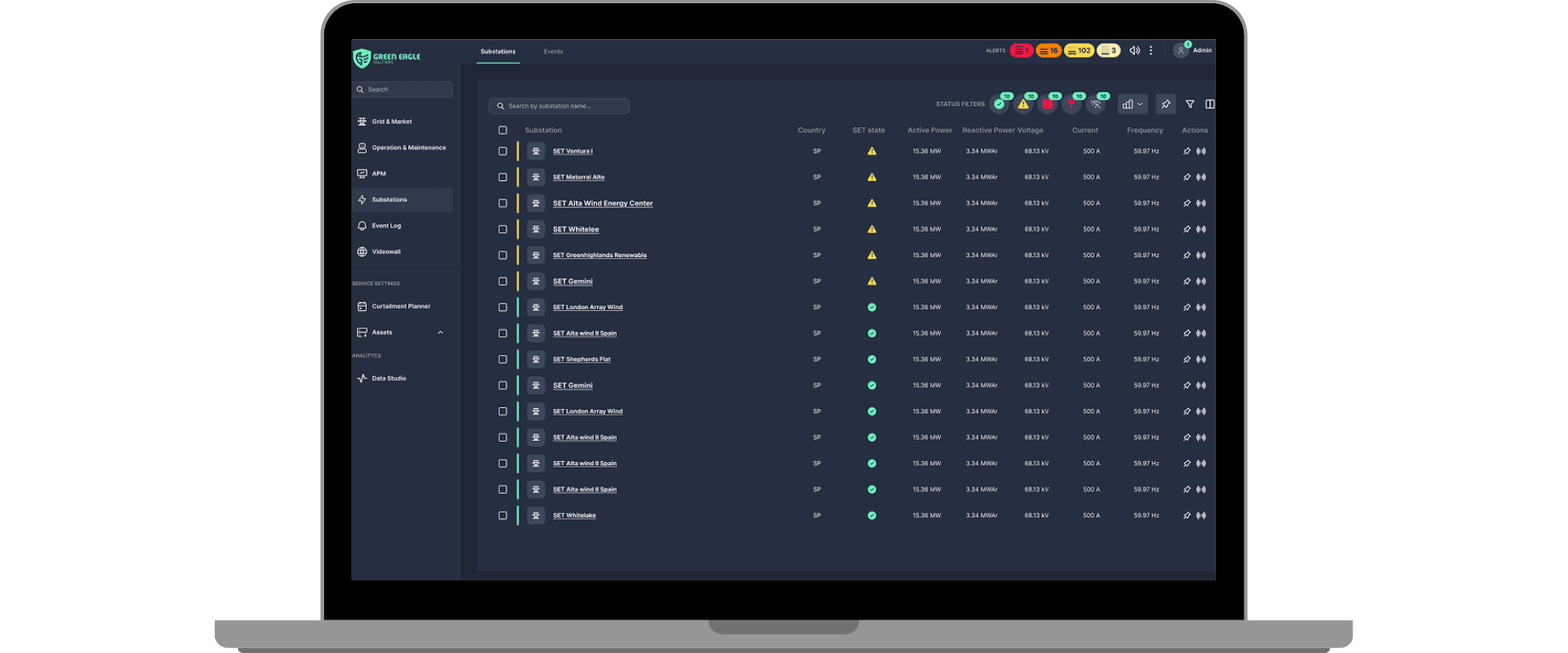
Task: Click signal action for SET Shepherds Flat
Action: (x=1201, y=359)
